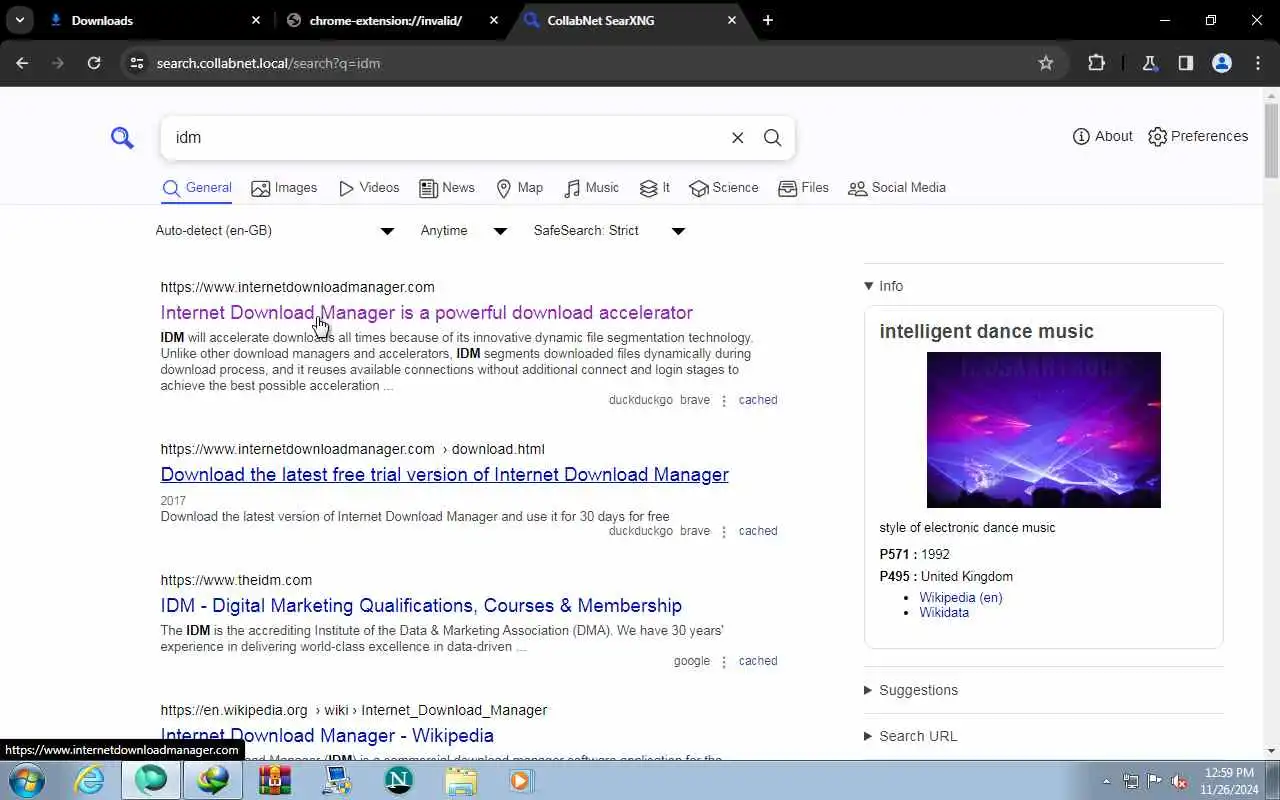Switch to the Map tab
The image size is (1280, 800).
coord(520,188)
